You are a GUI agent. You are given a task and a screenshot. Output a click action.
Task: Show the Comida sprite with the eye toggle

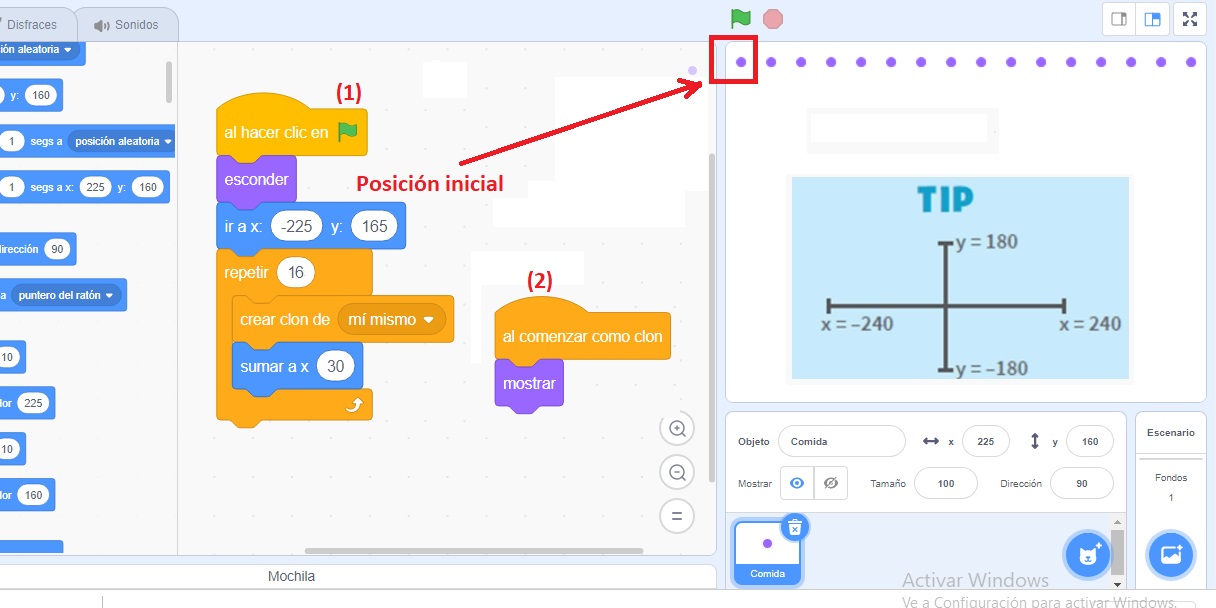(797, 483)
